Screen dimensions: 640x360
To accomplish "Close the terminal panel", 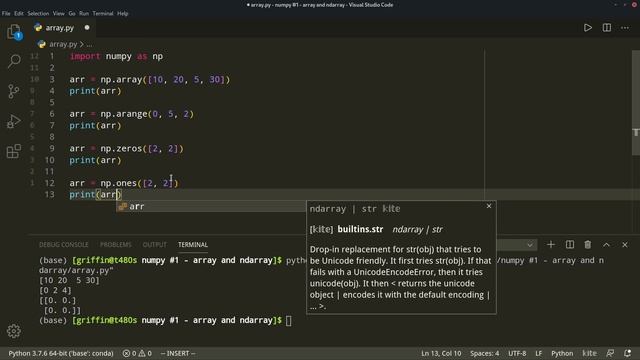I will tap(625, 244).
